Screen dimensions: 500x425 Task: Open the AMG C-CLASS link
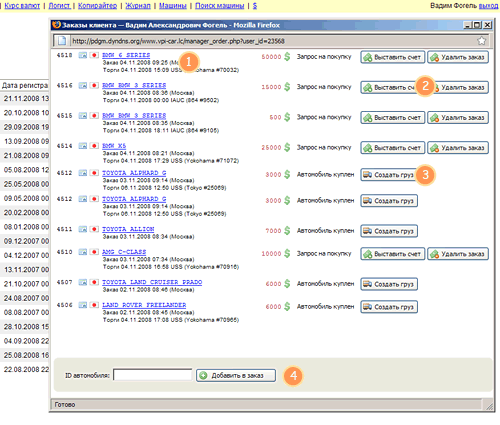pos(124,252)
